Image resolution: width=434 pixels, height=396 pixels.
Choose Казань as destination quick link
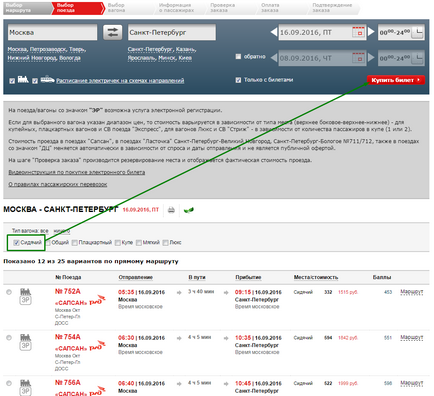pos(186,49)
